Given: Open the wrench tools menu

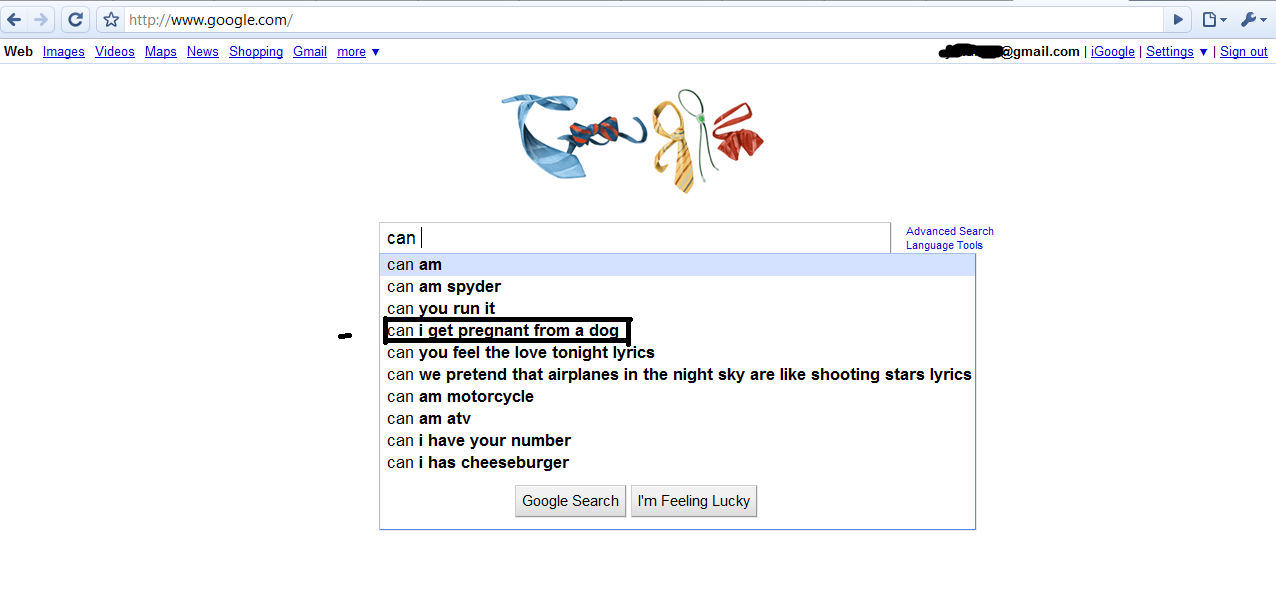Looking at the screenshot, I should pyautogui.click(x=1253, y=19).
